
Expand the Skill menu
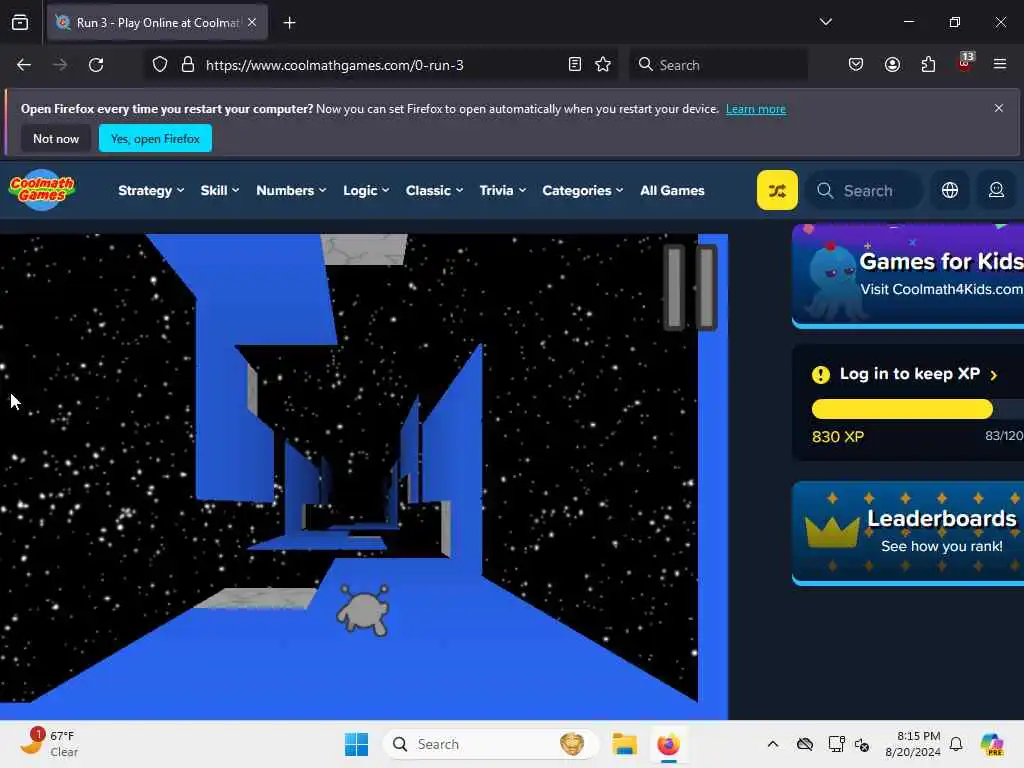coord(219,191)
